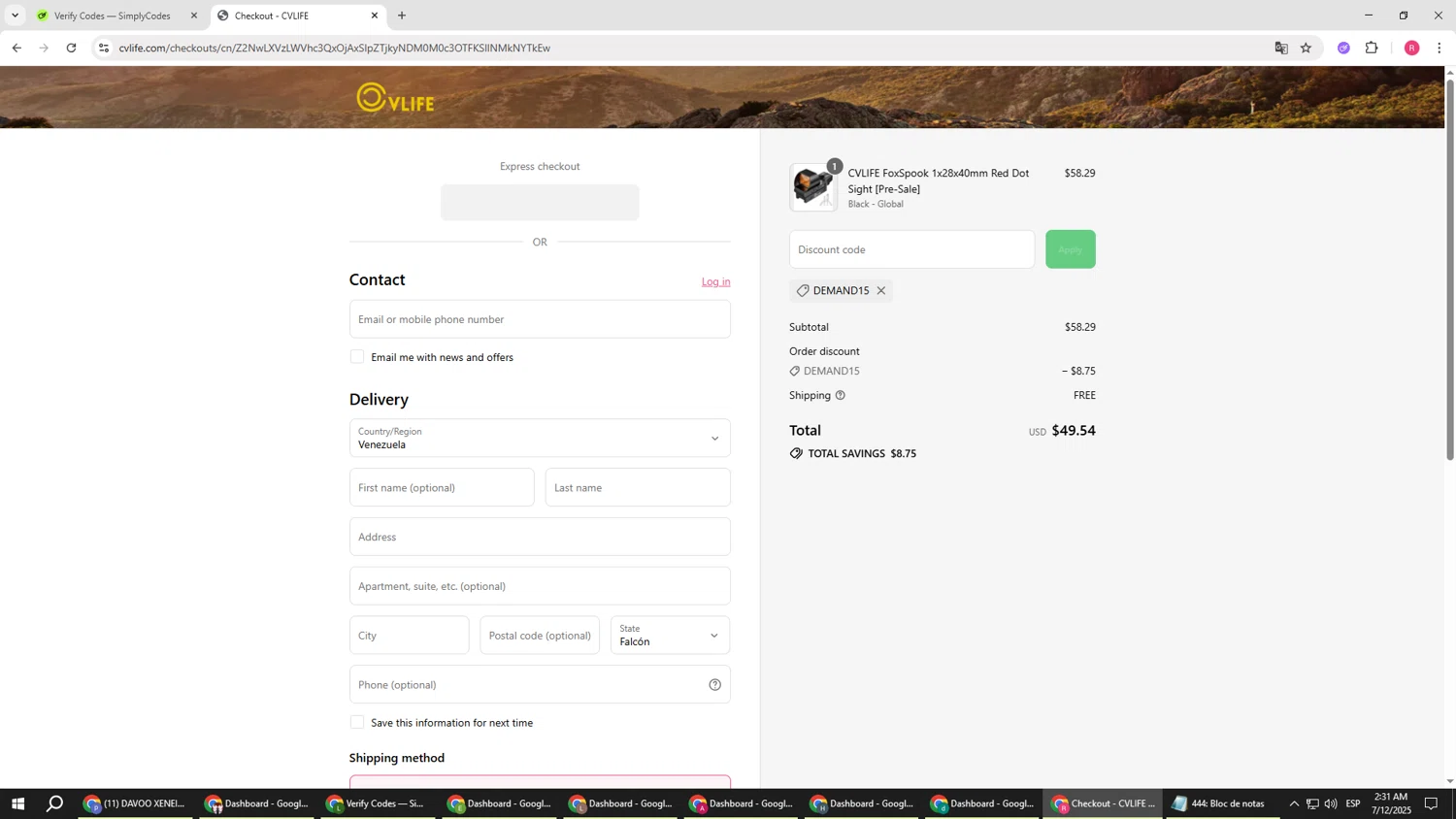Click TOTAL SAVINGS $8.75 text

[x=862, y=453]
